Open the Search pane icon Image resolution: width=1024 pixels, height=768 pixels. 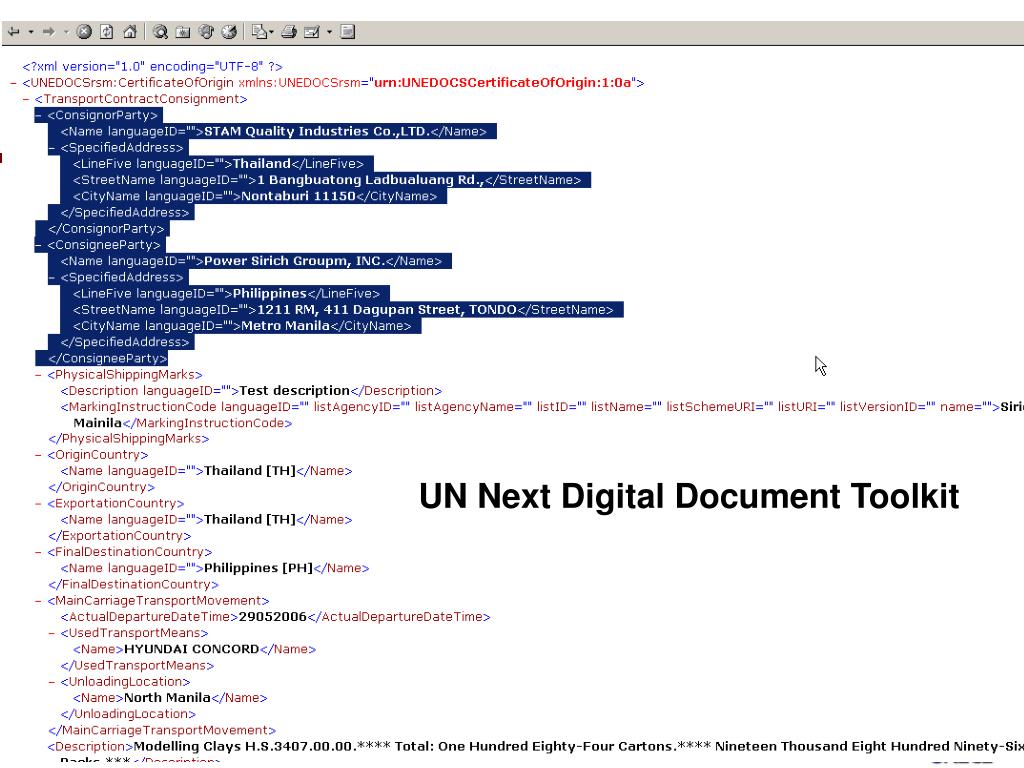pyautogui.click(x=160, y=31)
